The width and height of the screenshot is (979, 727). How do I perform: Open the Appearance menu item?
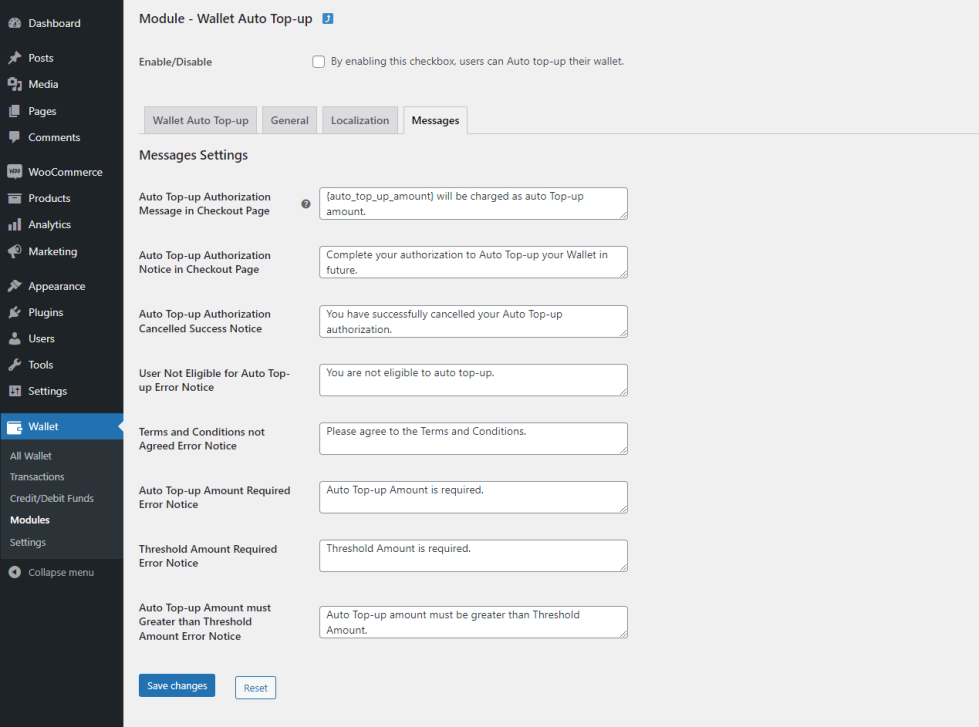[x=57, y=286]
